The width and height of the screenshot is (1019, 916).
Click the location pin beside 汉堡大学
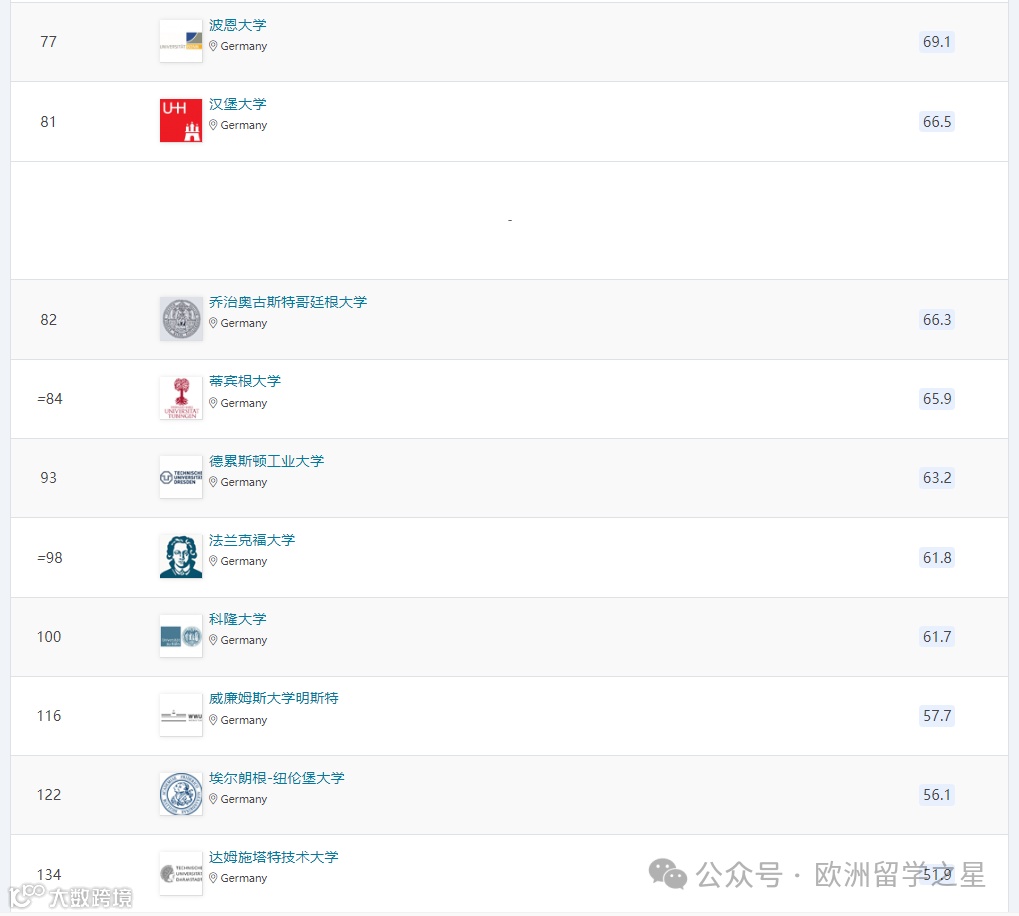pyautogui.click(x=213, y=125)
